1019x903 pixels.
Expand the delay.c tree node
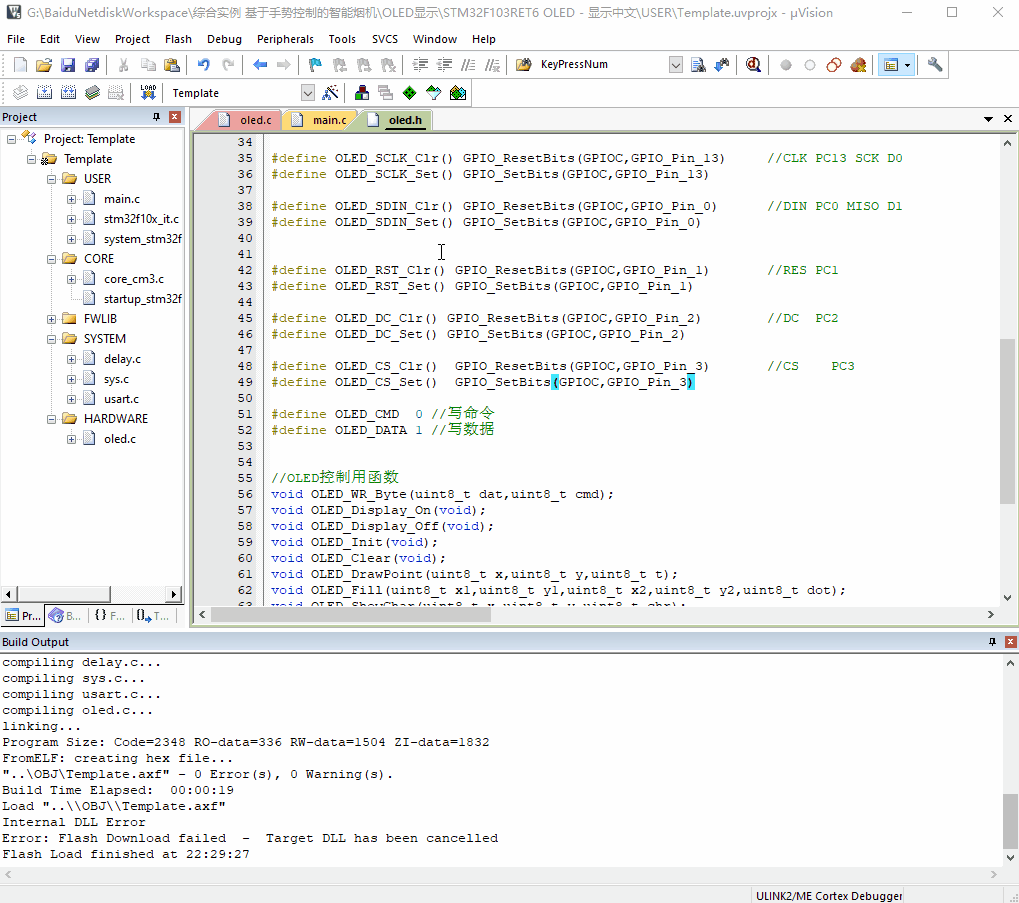coord(71,359)
